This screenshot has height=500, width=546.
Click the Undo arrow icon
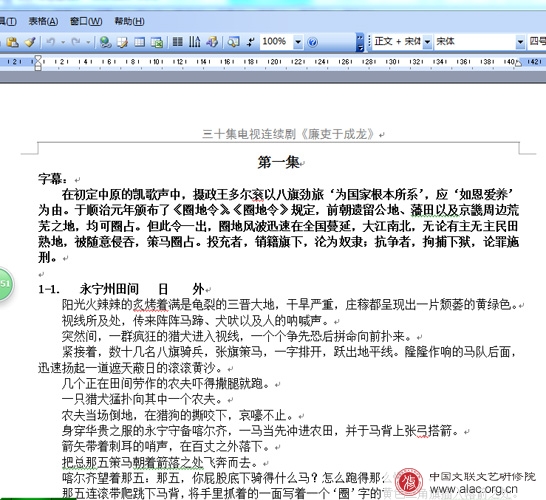[50, 42]
